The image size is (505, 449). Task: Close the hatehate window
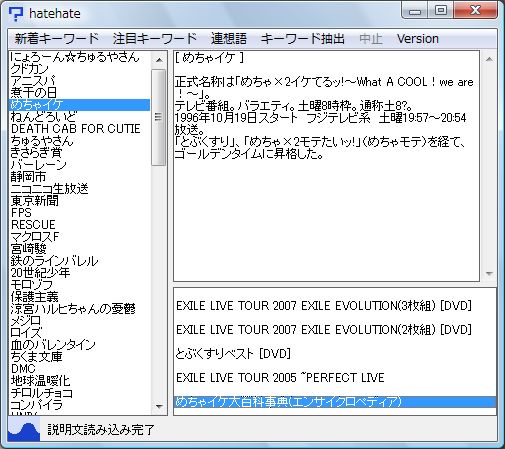pyautogui.click(x=476, y=10)
